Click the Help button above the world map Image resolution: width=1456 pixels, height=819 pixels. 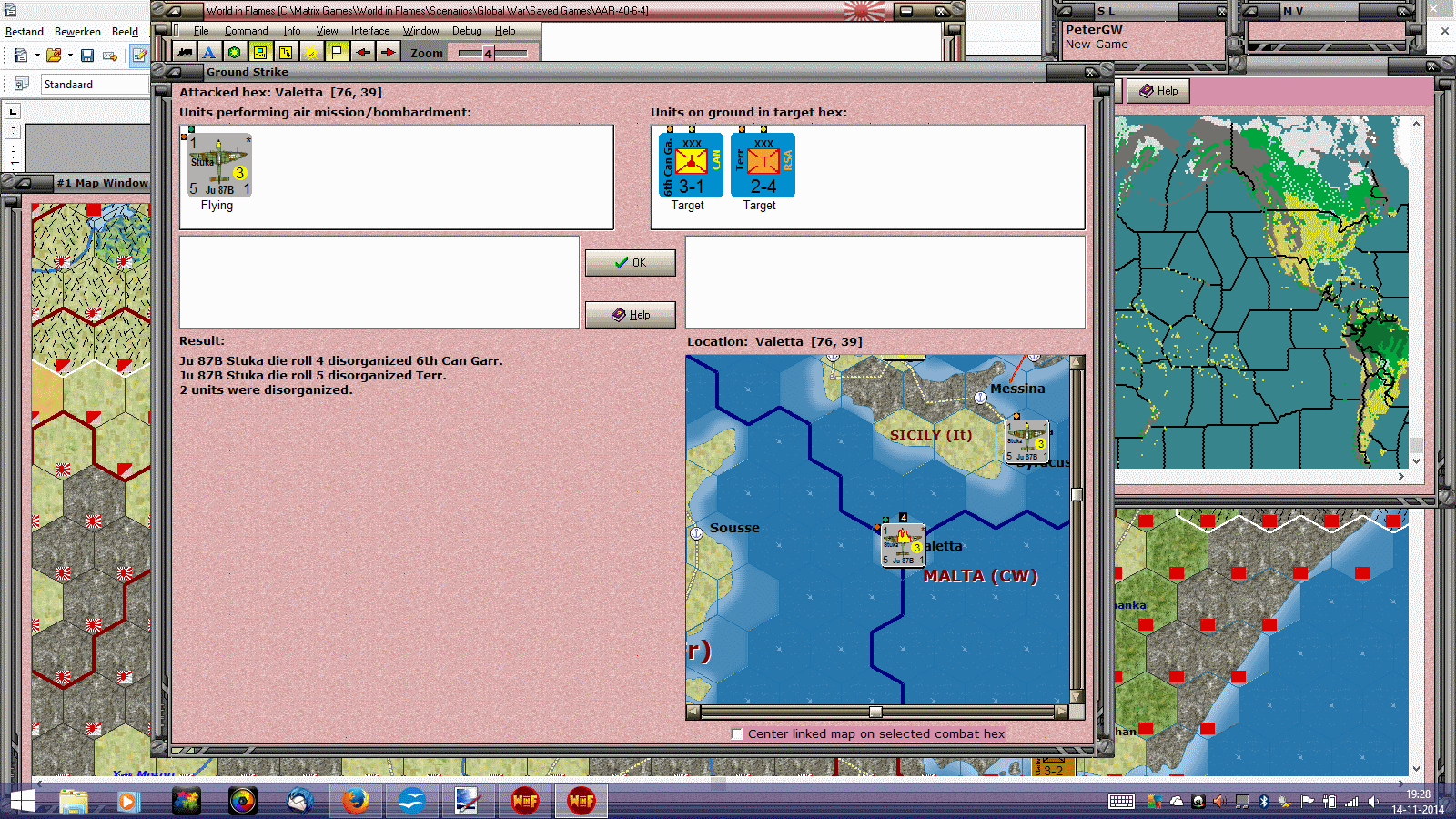(1158, 91)
